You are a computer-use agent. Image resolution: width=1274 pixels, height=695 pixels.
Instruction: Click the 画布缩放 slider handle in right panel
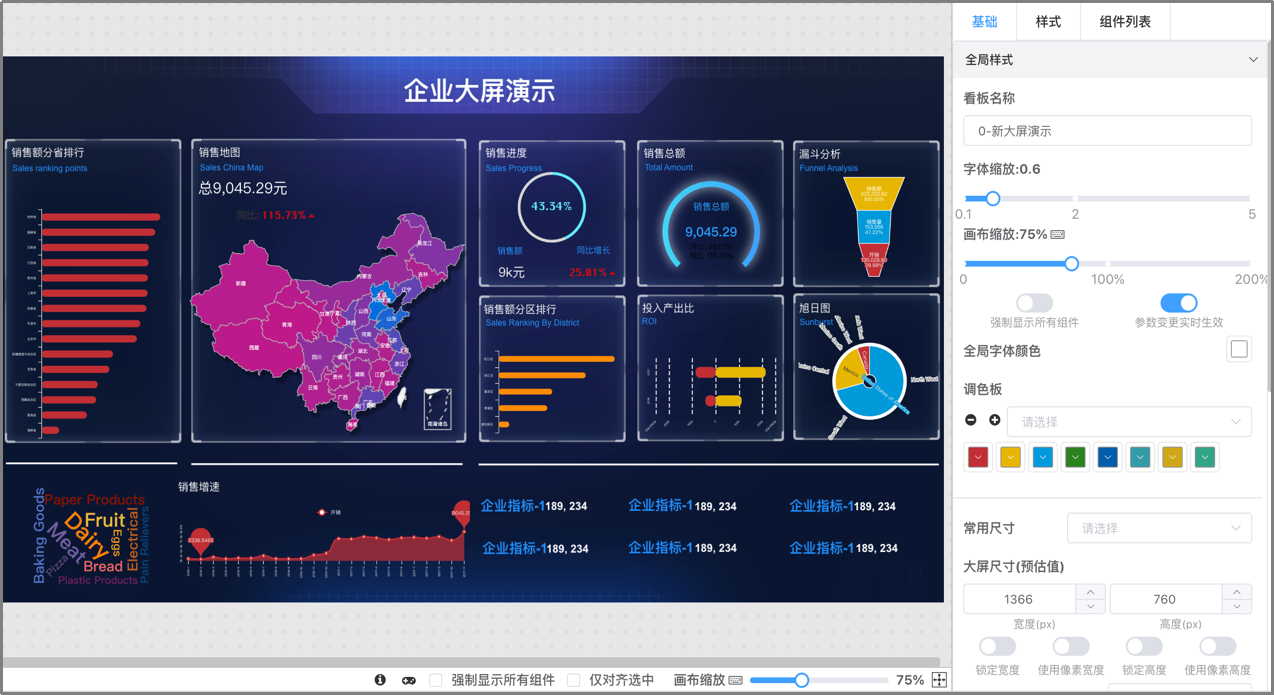pyautogui.click(x=1071, y=264)
